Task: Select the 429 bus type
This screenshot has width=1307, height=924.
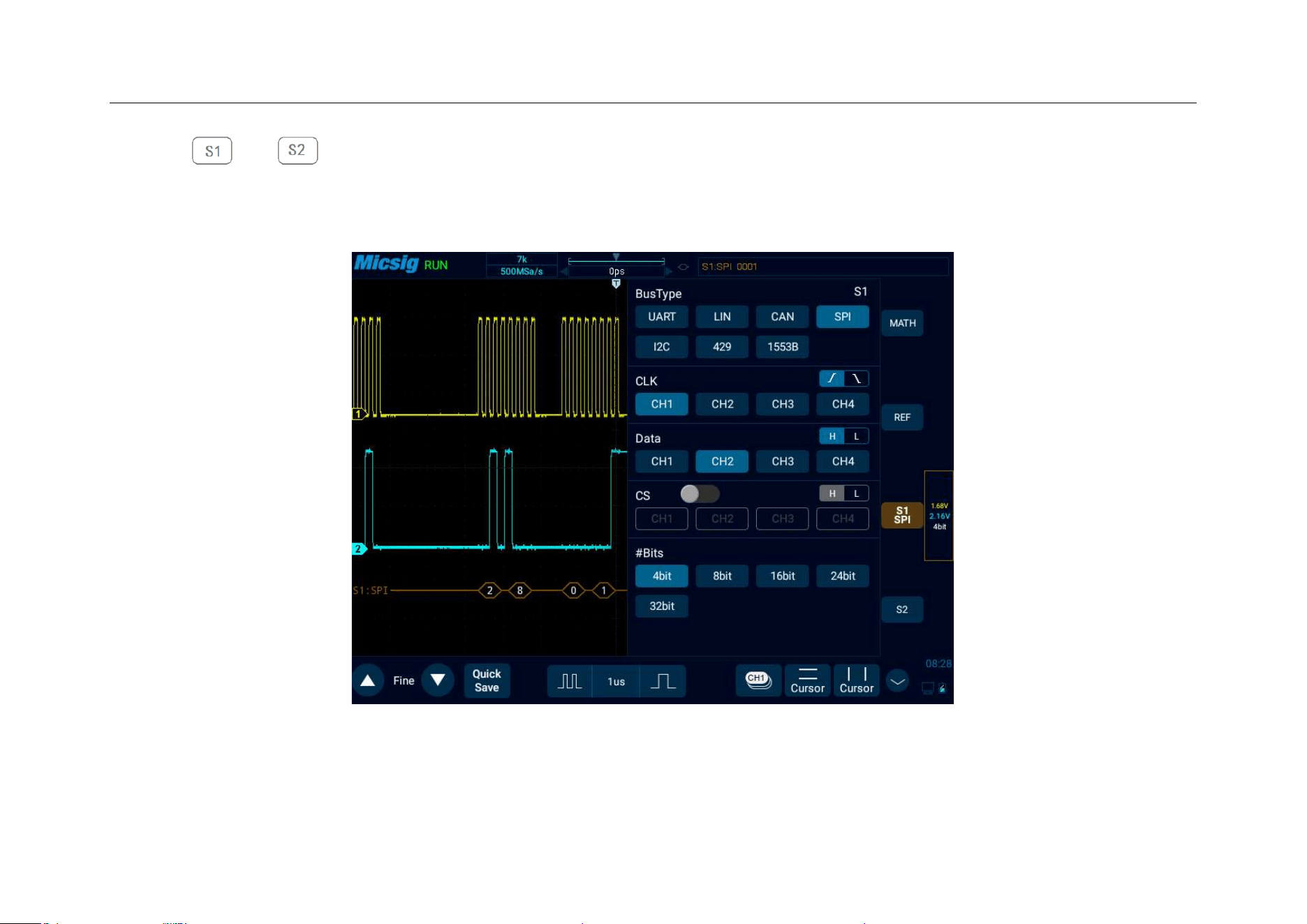Action: pos(722,347)
